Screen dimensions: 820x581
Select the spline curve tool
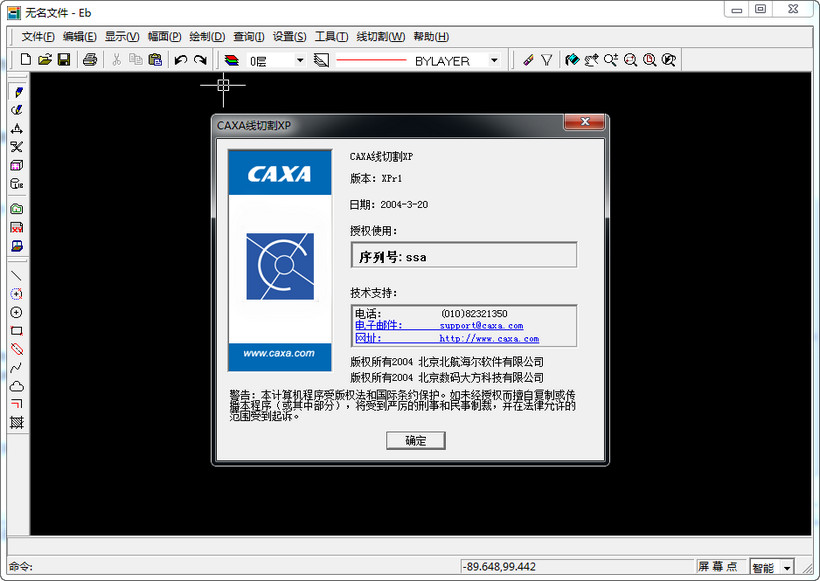17,368
